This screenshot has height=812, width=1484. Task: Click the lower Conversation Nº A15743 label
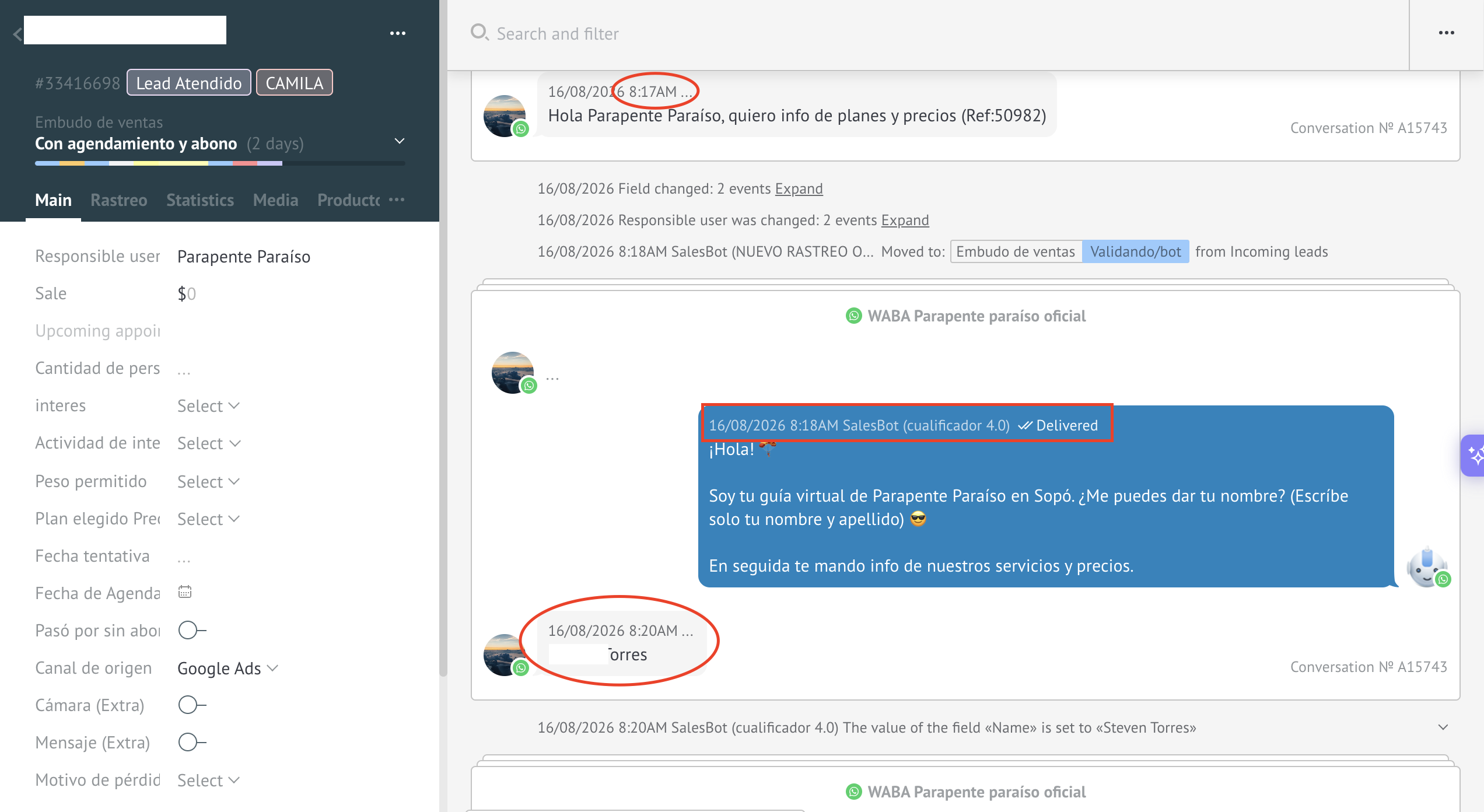click(x=1368, y=667)
